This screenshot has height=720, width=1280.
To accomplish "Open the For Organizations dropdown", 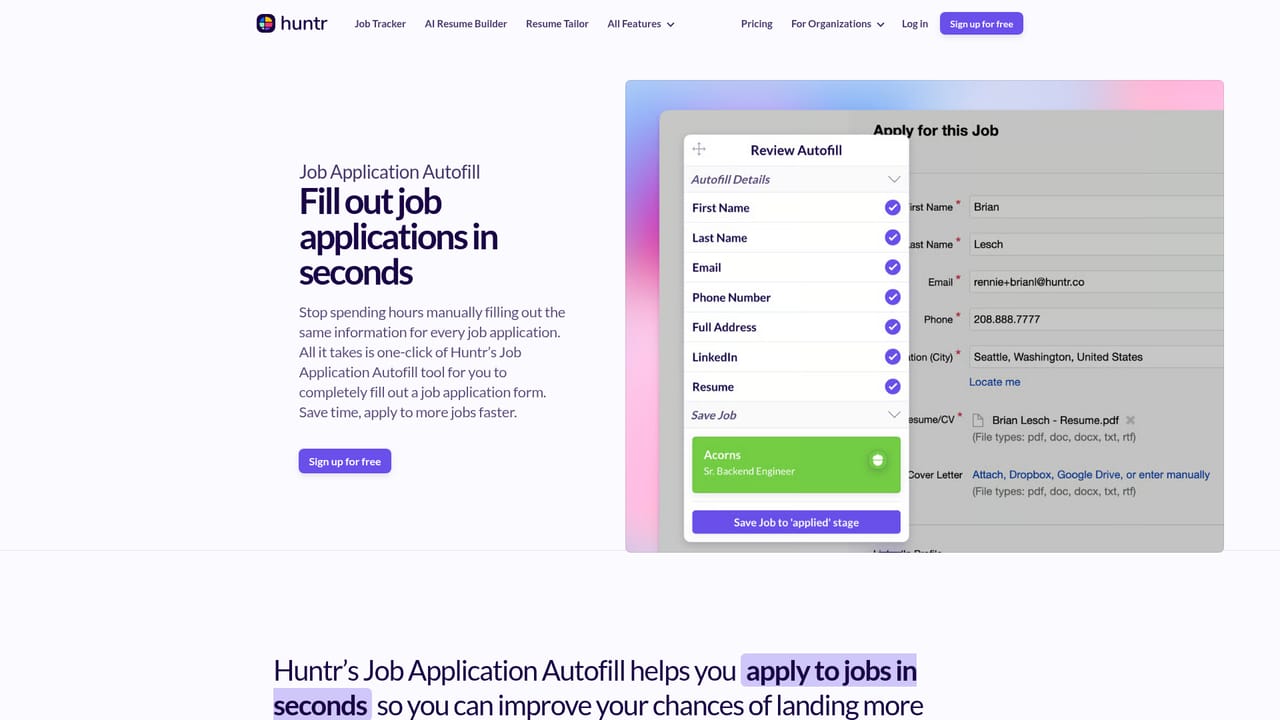I will click(x=838, y=24).
